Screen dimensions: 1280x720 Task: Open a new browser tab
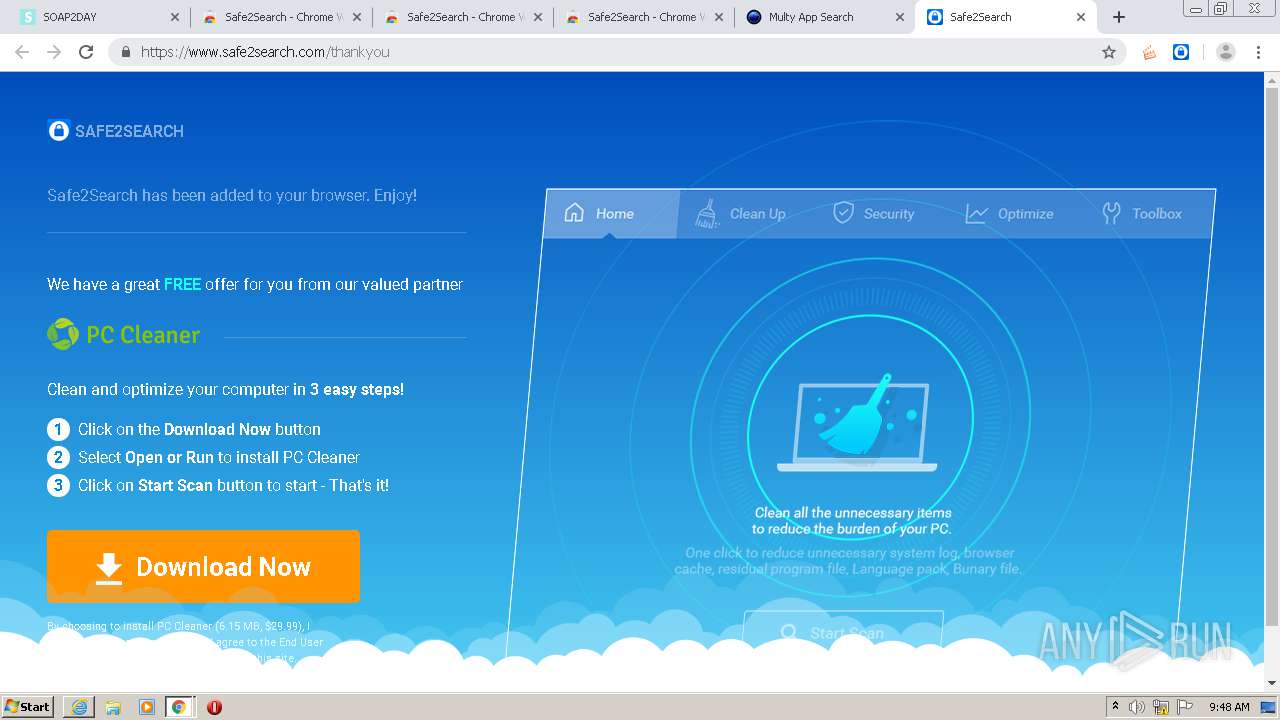pyautogui.click(x=1119, y=17)
